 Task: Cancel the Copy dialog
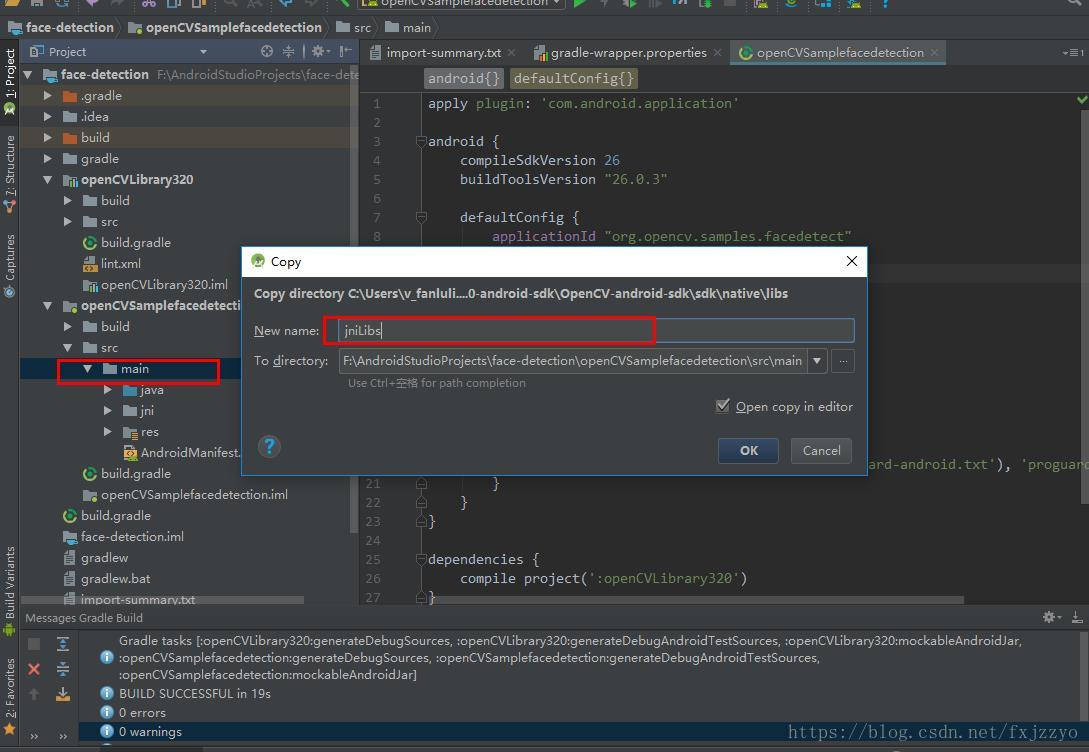click(822, 451)
